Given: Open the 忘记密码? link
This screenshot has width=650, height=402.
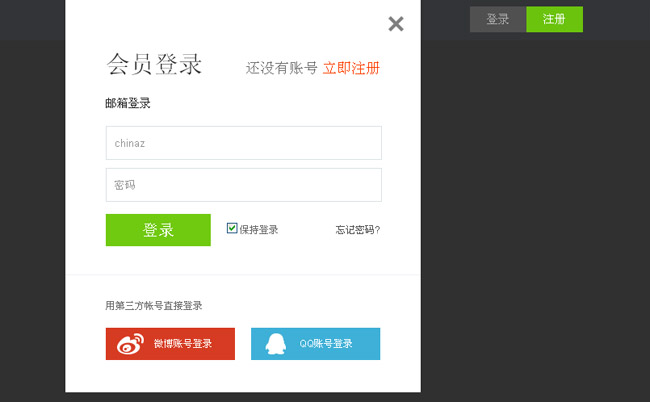Looking at the screenshot, I should [357, 230].
